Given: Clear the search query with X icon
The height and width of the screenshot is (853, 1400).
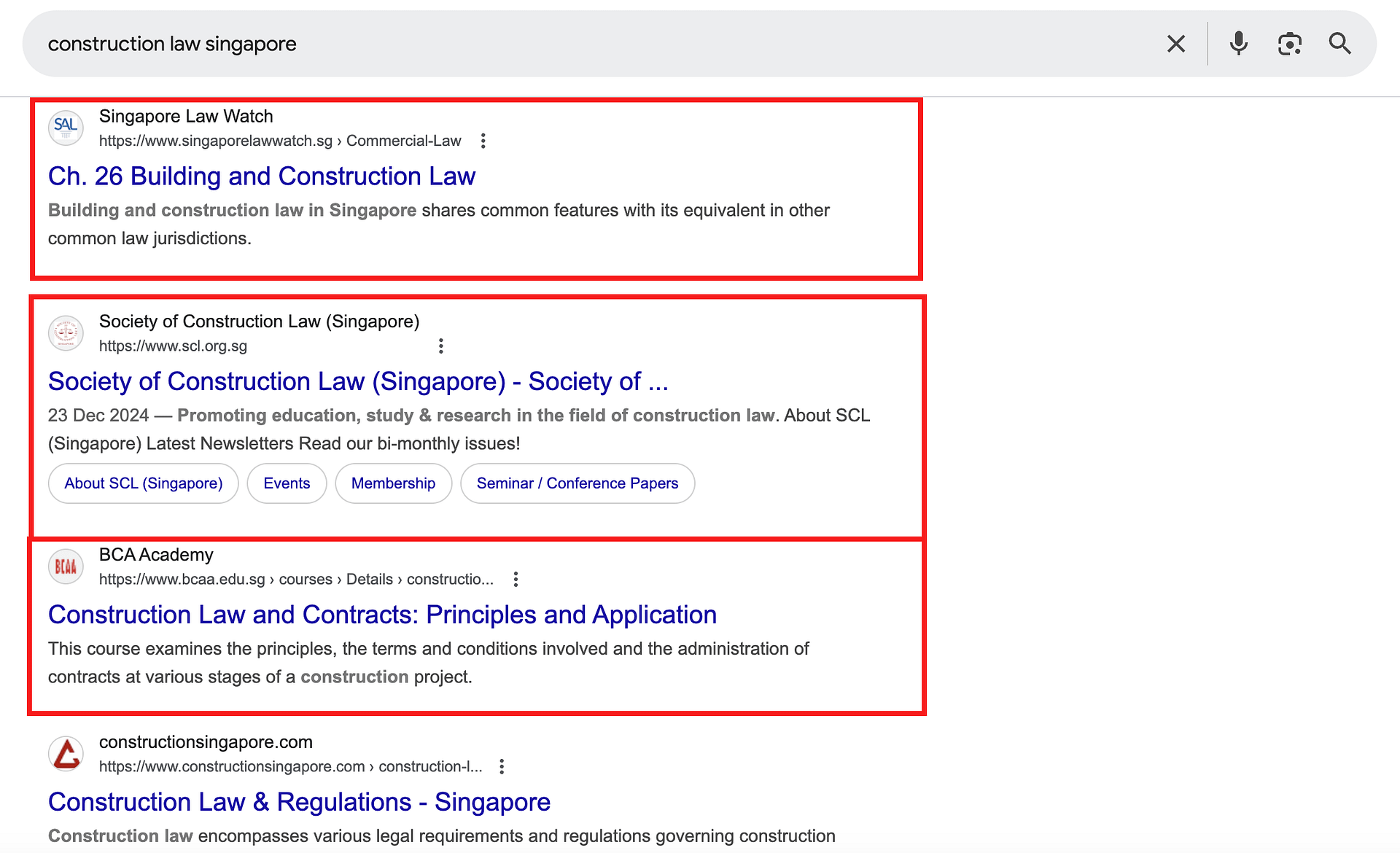Looking at the screenshot, I should 1175,44.
